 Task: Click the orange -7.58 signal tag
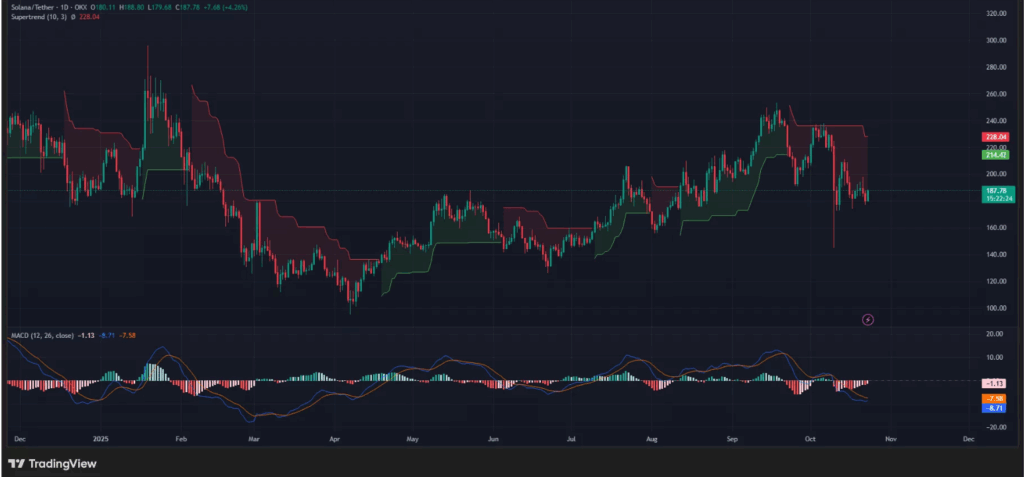click(x=995, y=397)
